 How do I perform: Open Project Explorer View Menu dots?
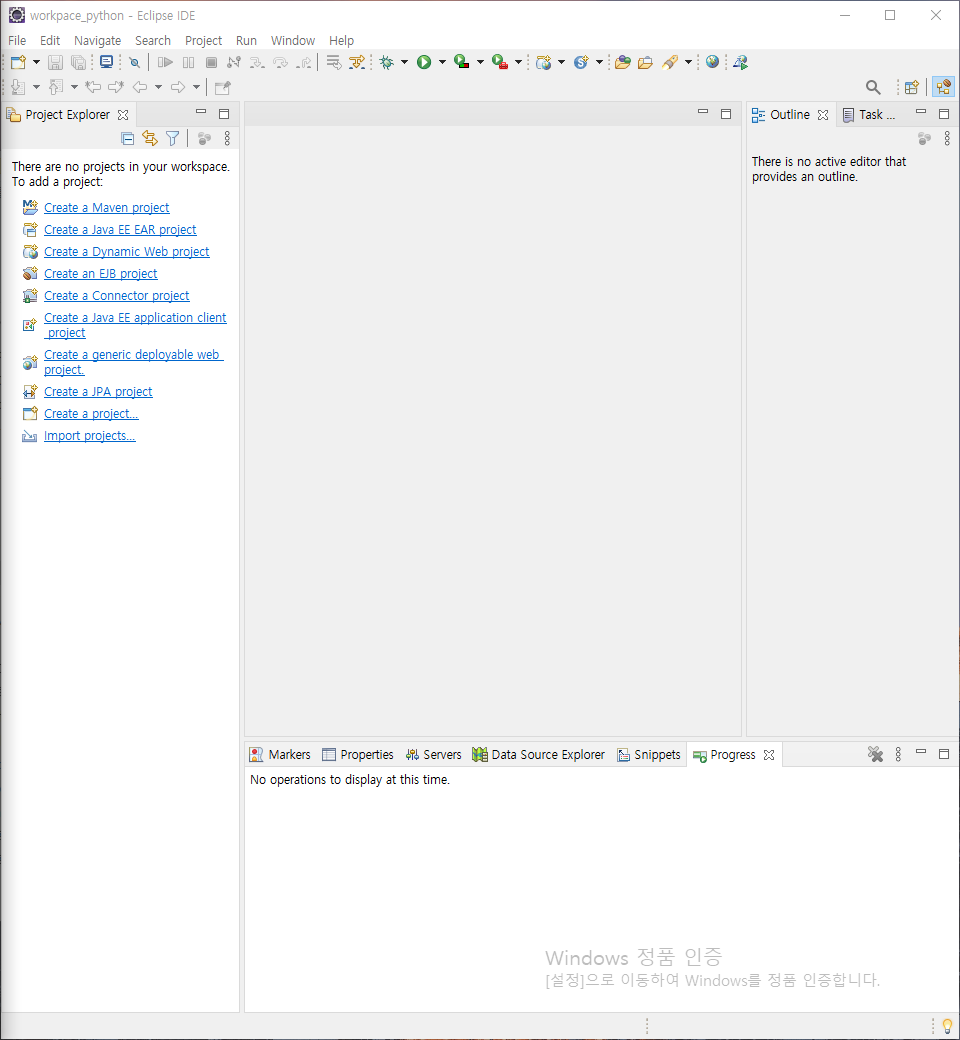tap(227, 138)
